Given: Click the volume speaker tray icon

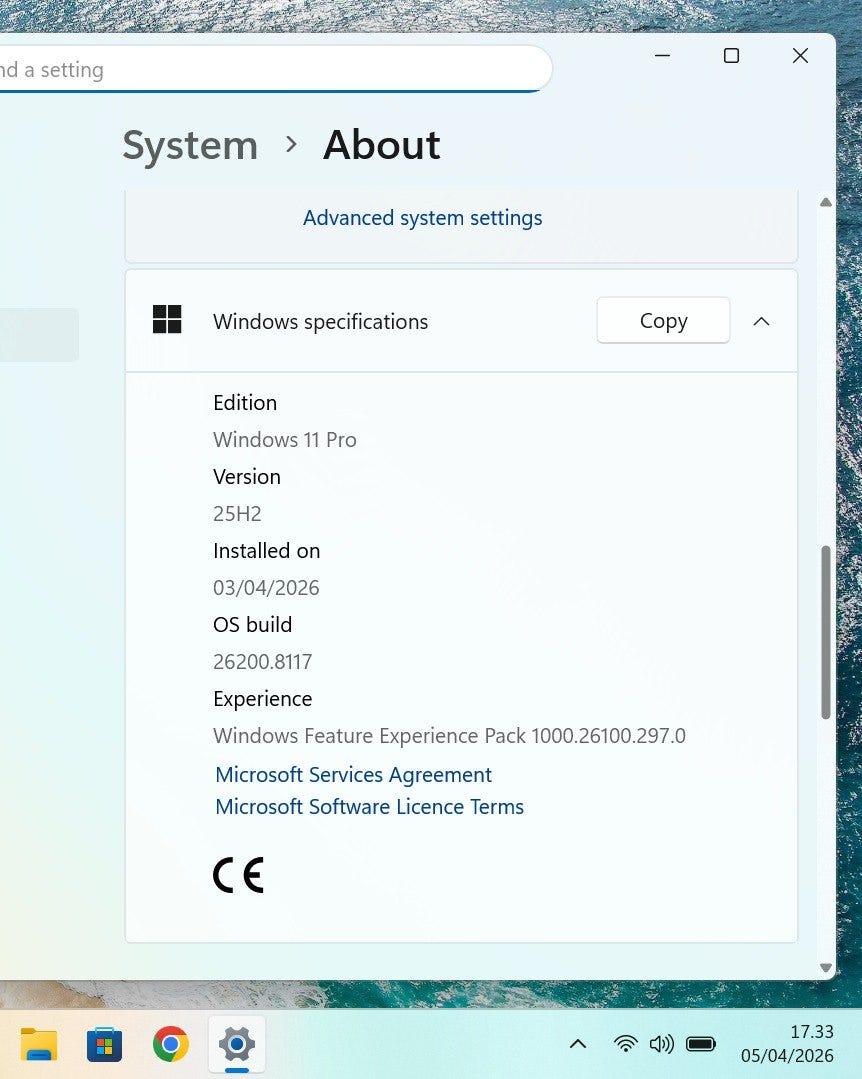Looking at the screenshot, I should click(661, 1044).
